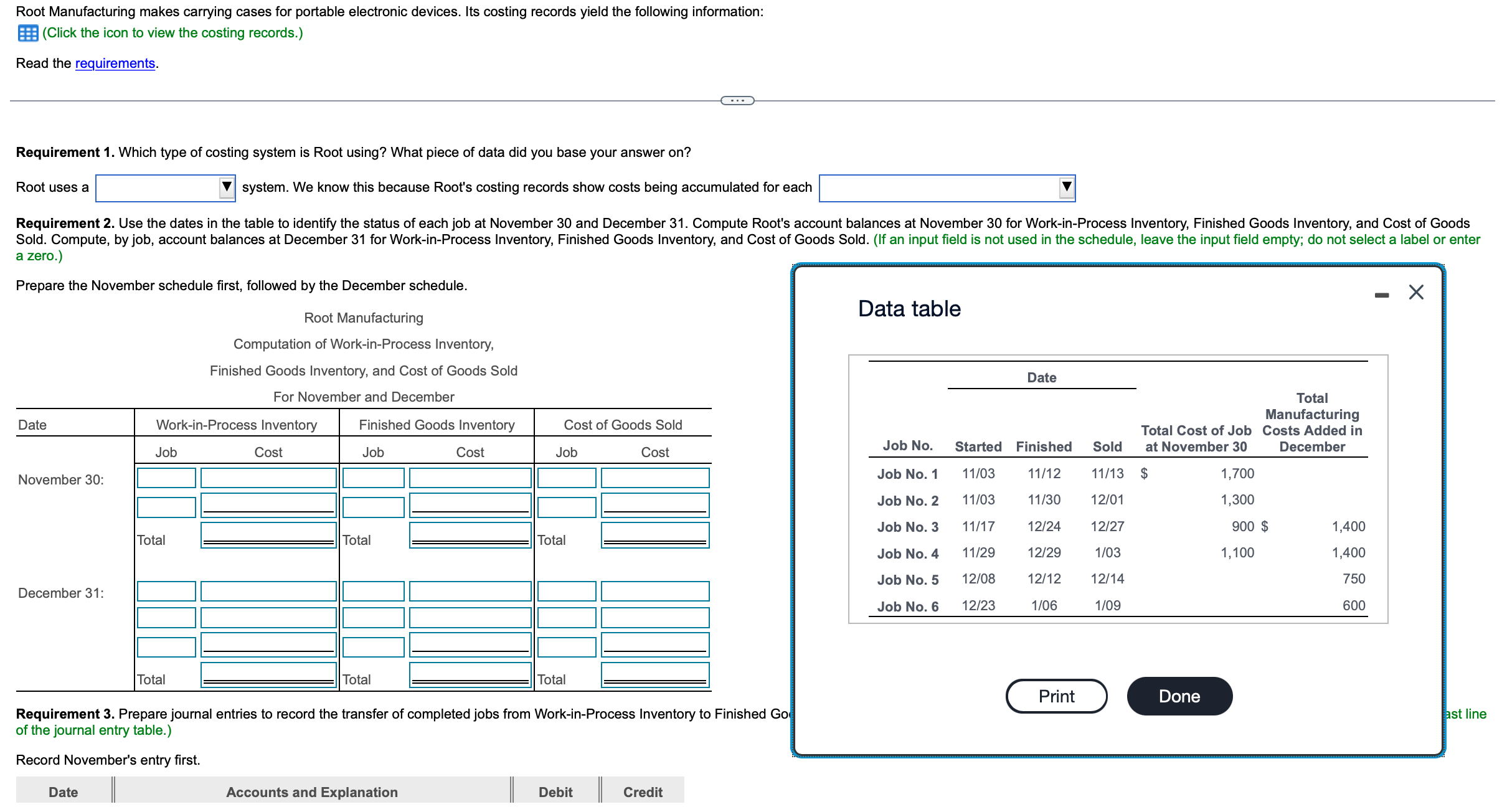Click the first December 31 Job input field

tap(166, 590)
